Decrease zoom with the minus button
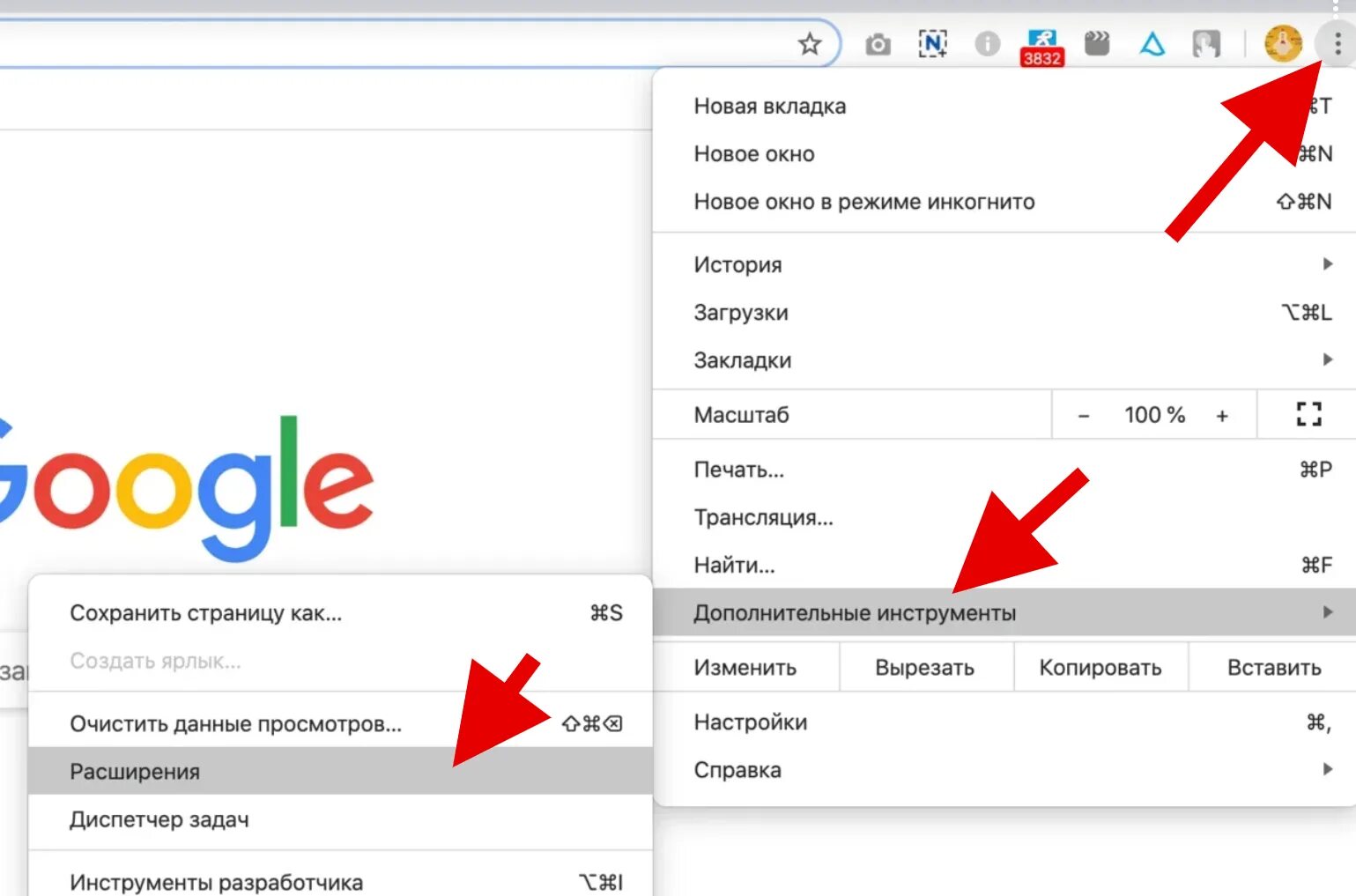The height and width of the screenshot is (896, 1356). [1084, 416]
